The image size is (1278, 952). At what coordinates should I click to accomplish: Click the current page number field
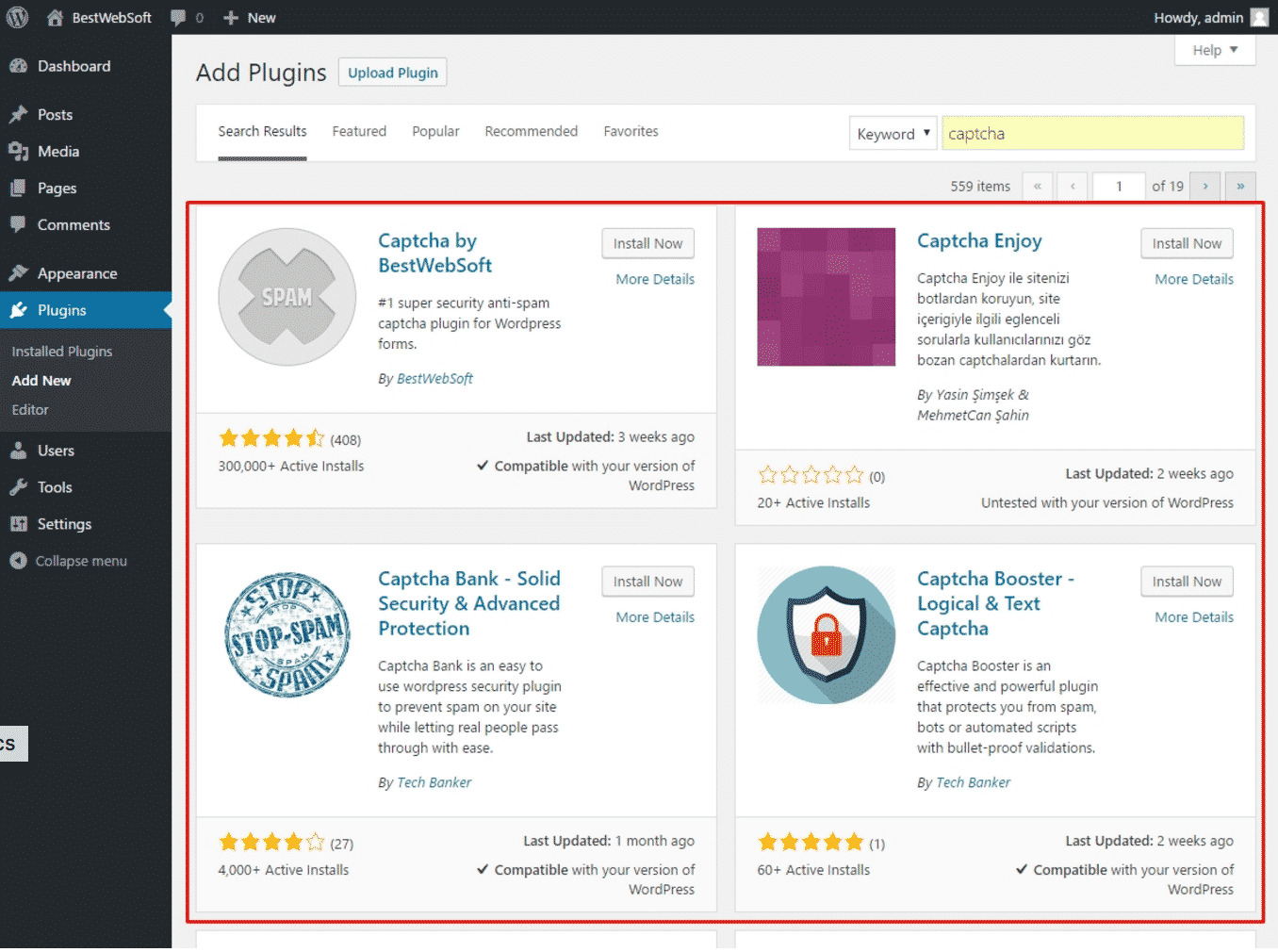(x=1119, y=186)
